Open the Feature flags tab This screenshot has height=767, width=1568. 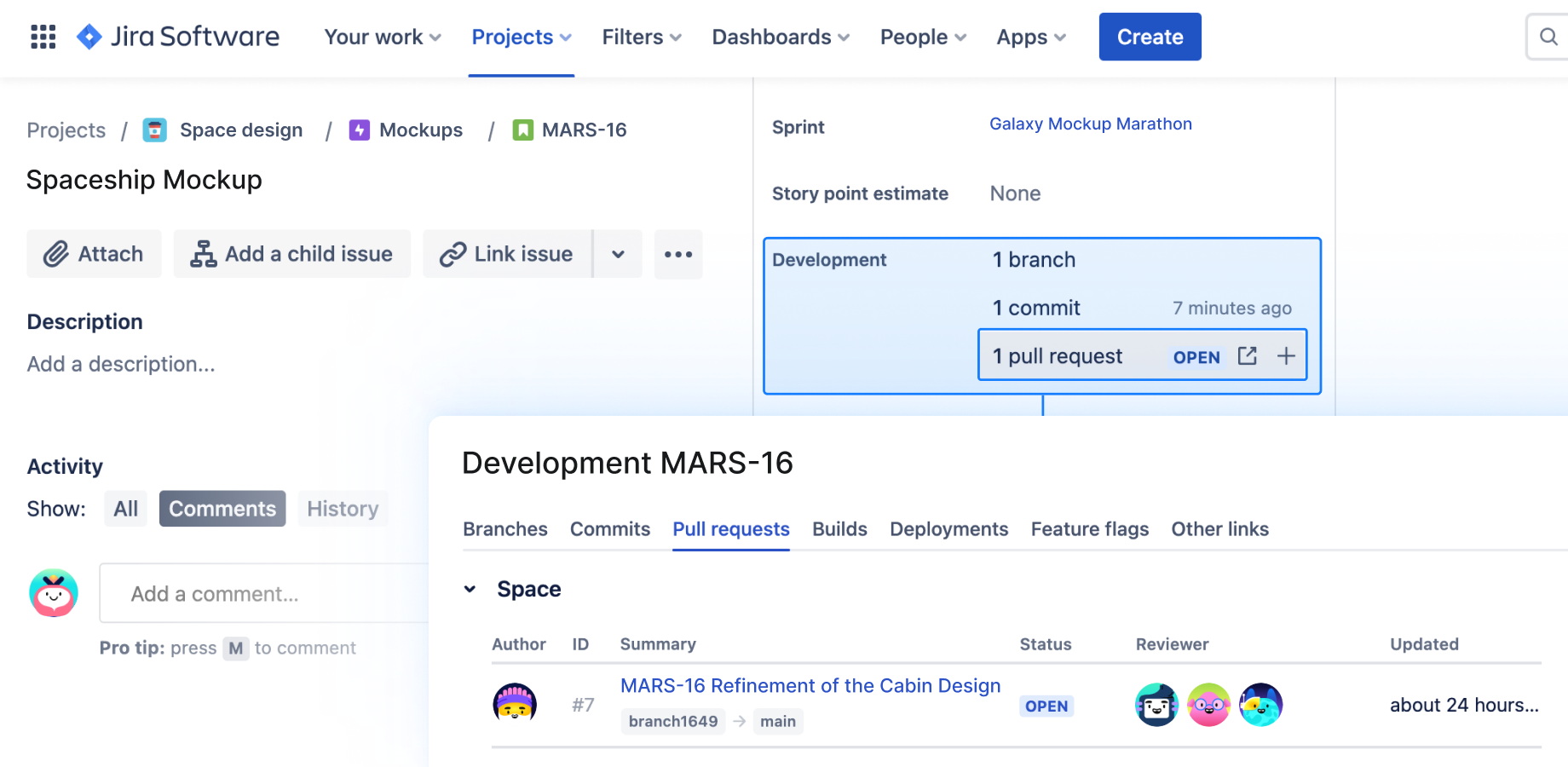[1090, 529]
